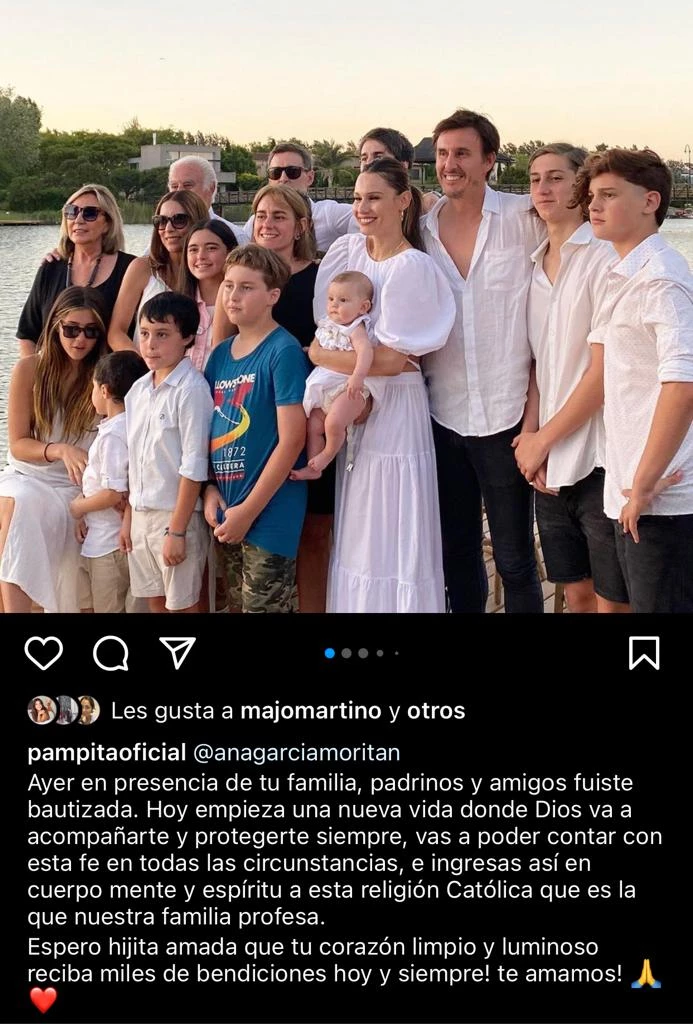This screenshot has height=1024, width=693.
Task: Open majomartino profile from likes
Action: pos(311,711)
